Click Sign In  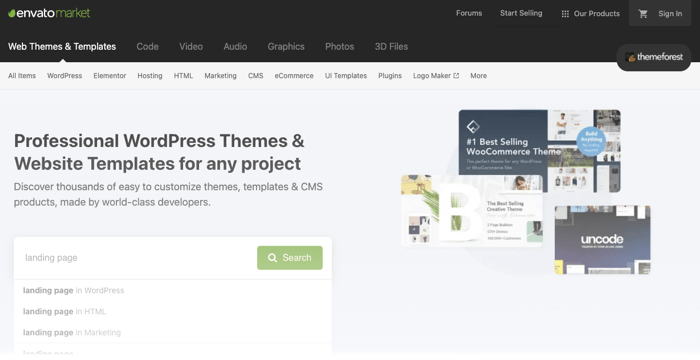tap(670, 14)
